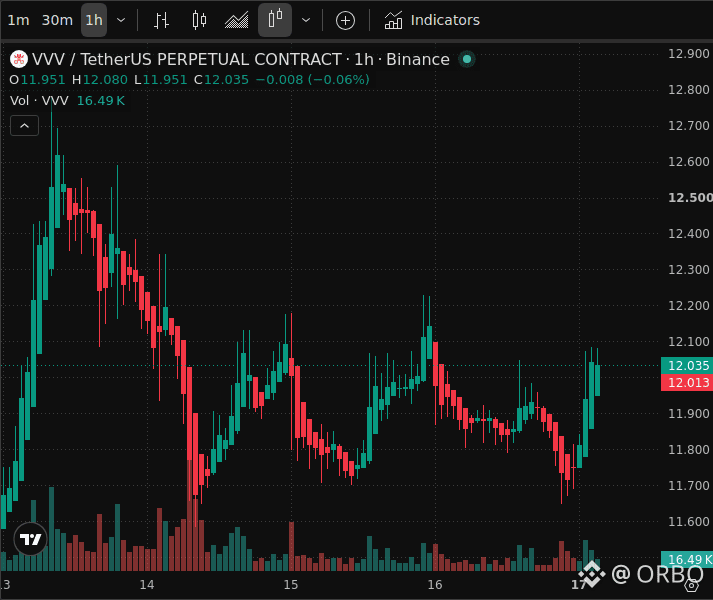Screen dimensions: 713x600
Task: Click the 16 date marker on time axis
Action: point(435,585)
